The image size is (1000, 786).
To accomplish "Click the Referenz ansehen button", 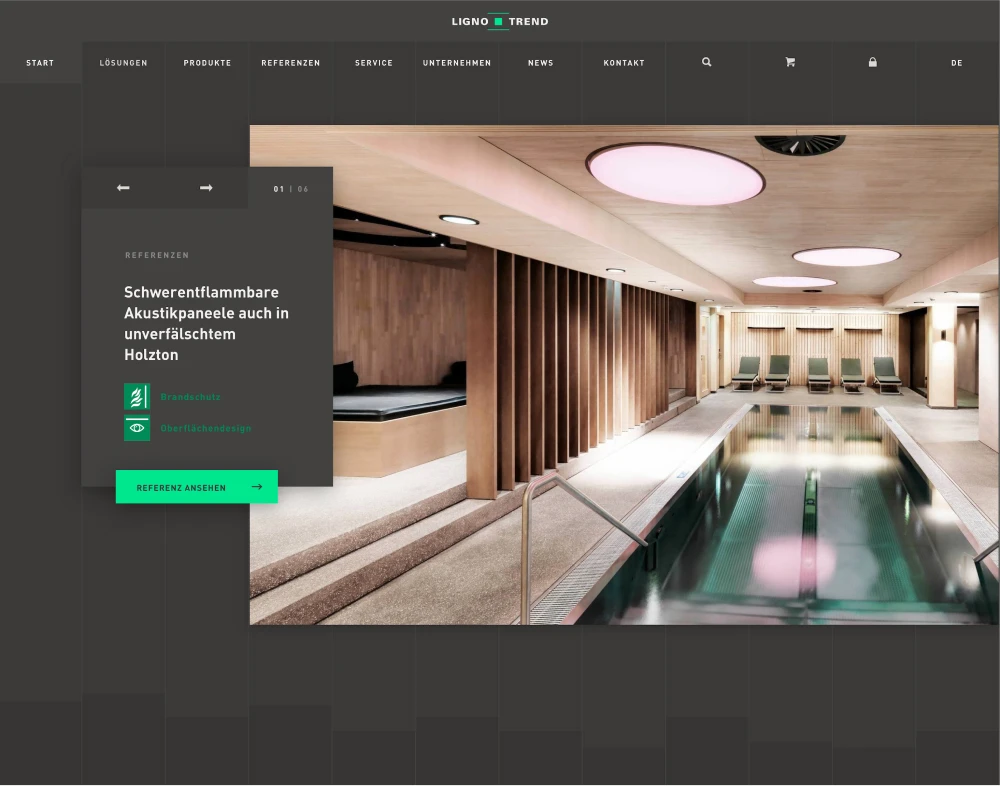I will tap(196, 487).
